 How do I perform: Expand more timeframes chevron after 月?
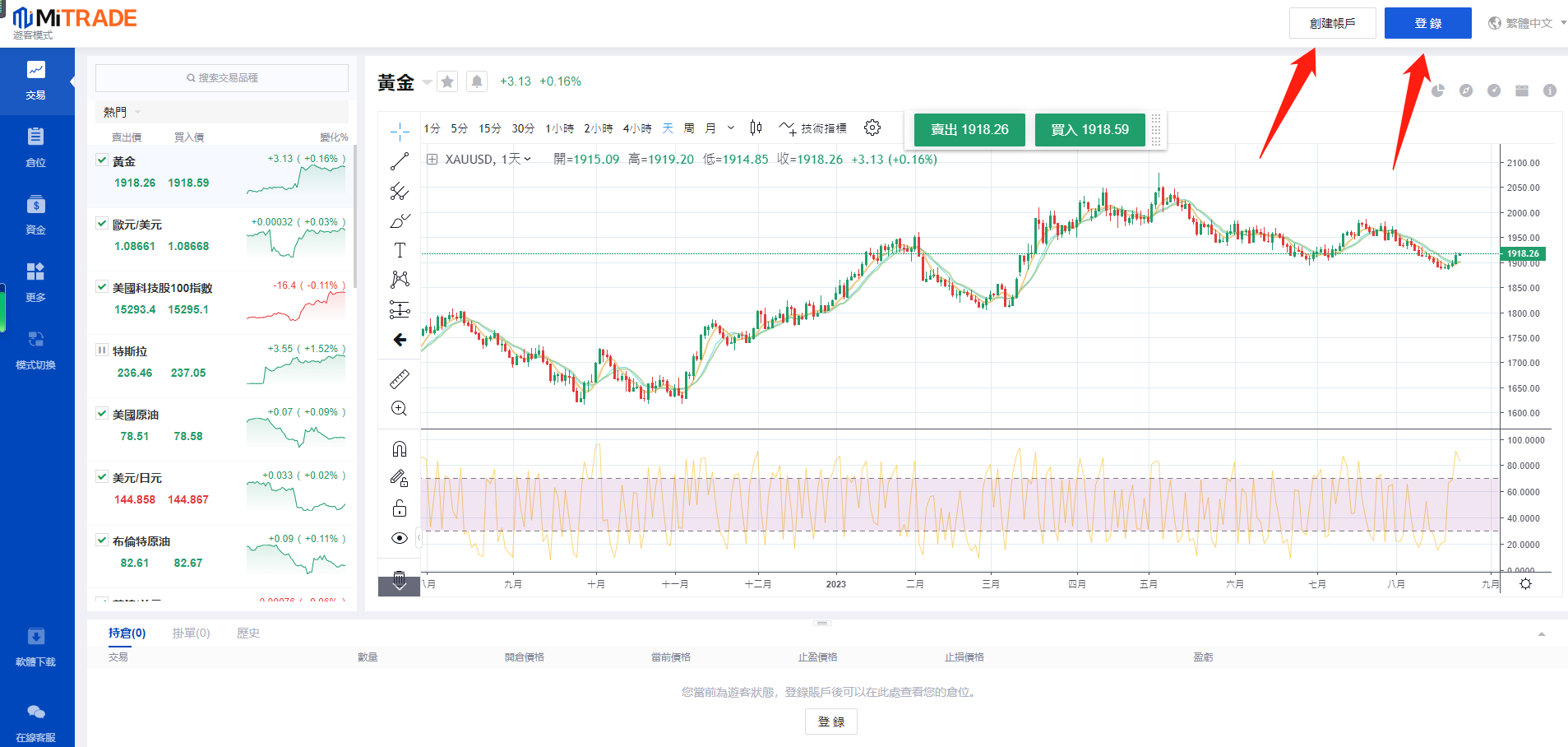(731, 128)
